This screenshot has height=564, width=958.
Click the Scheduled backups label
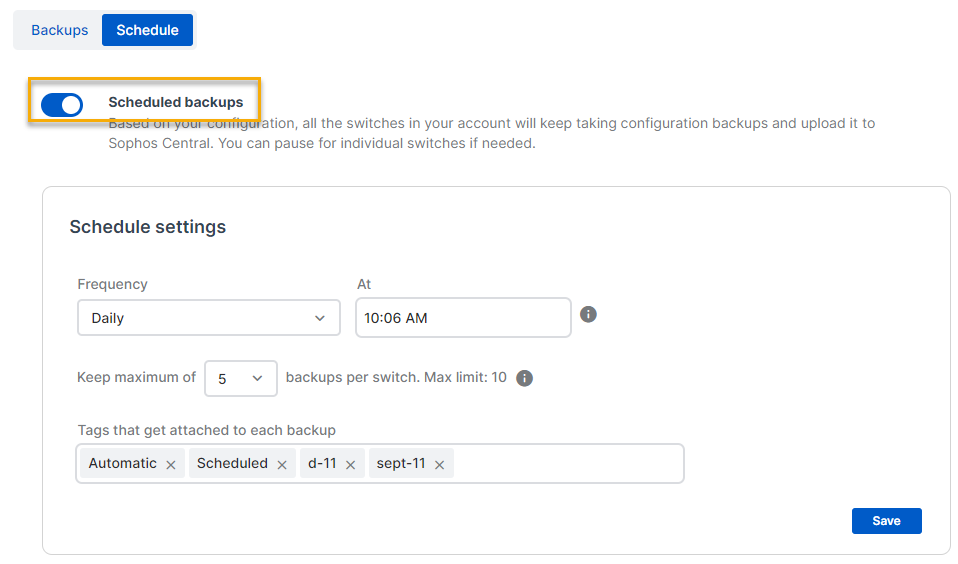pos(175,102)
